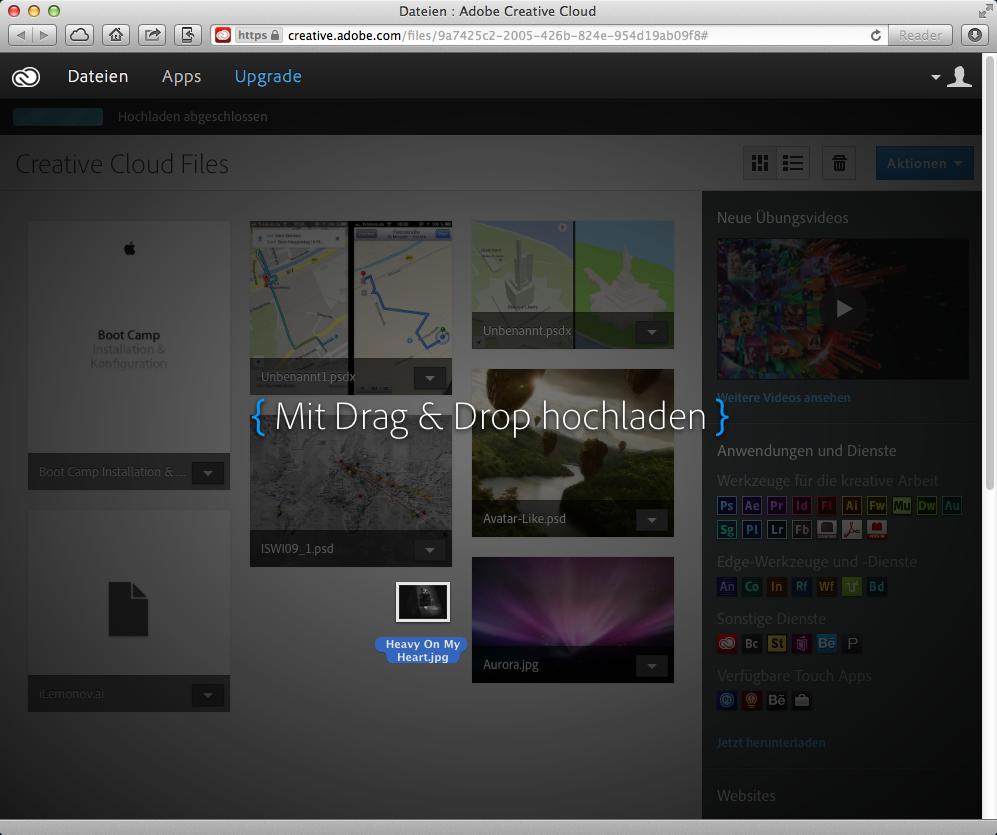Open the Edge Animate (An) icon

727,586
